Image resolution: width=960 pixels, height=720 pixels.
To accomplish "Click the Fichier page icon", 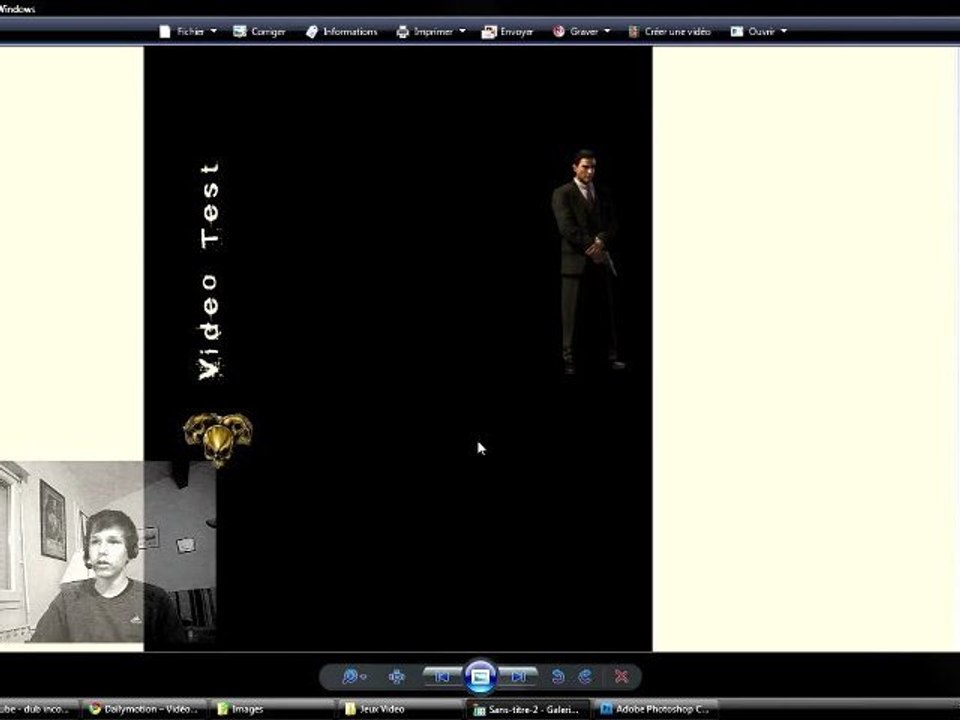I will (165, 31).
